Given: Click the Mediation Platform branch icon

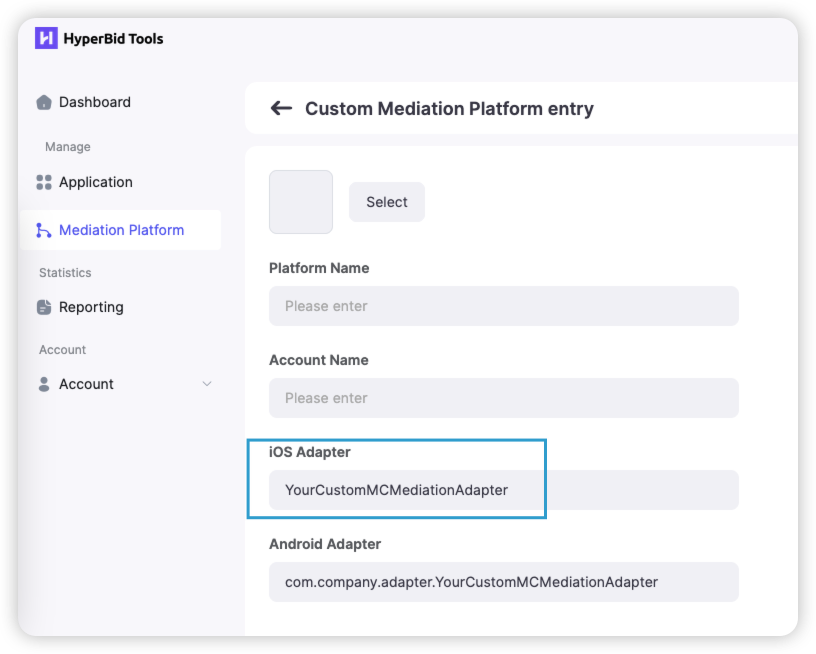Looking at the screenshot, I should pos(44,230).
